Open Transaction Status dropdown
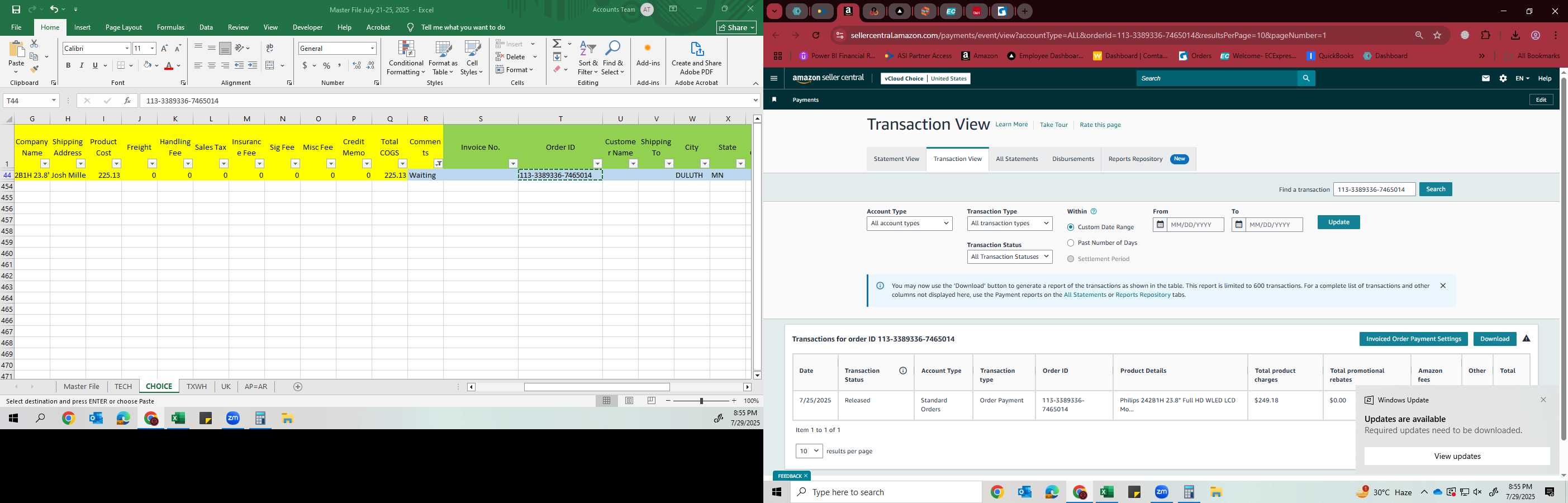 (1009, 257)
